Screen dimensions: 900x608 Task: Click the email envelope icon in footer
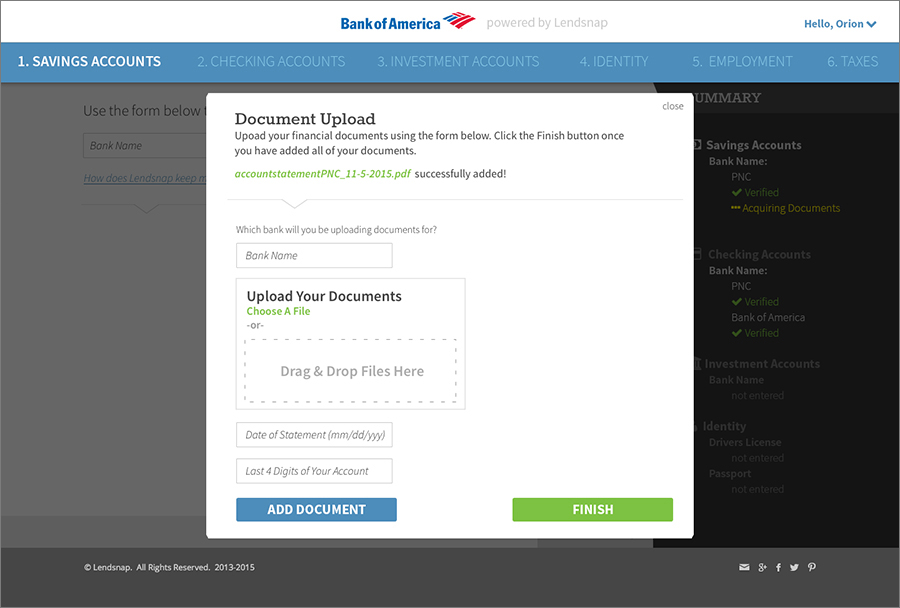click(x=744, y=568)
